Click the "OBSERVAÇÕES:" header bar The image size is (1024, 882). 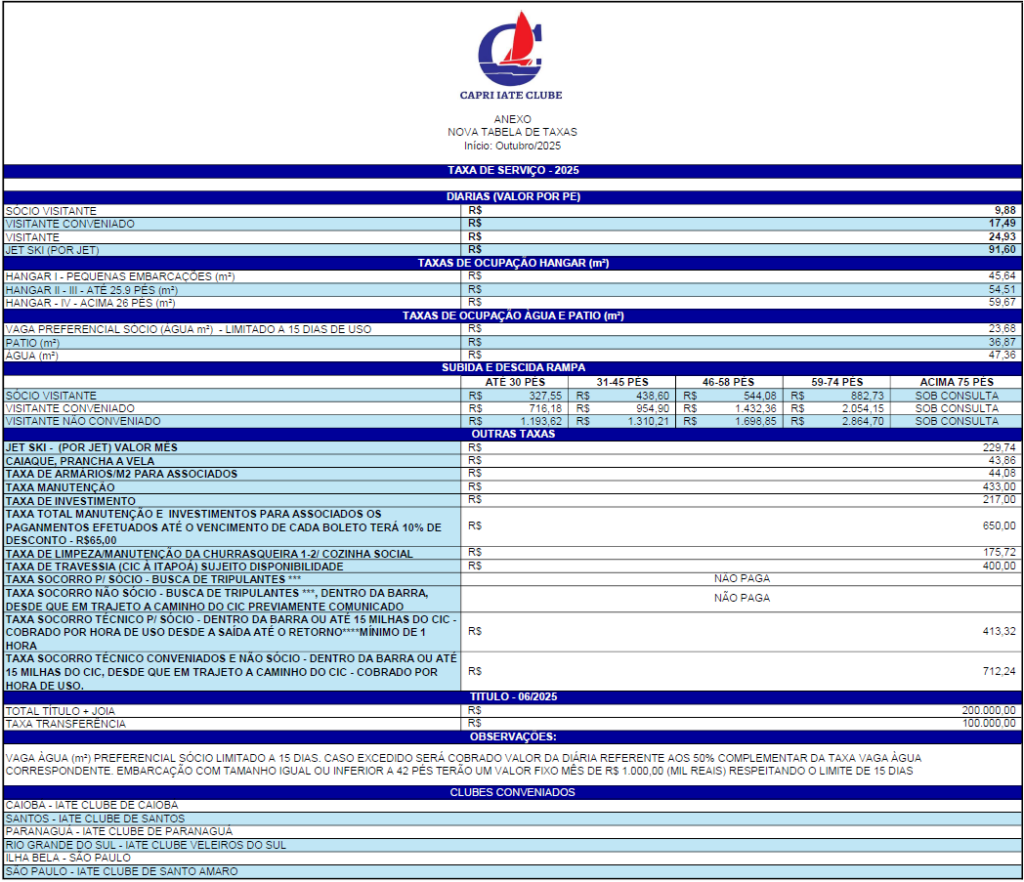tap(512, 736)
